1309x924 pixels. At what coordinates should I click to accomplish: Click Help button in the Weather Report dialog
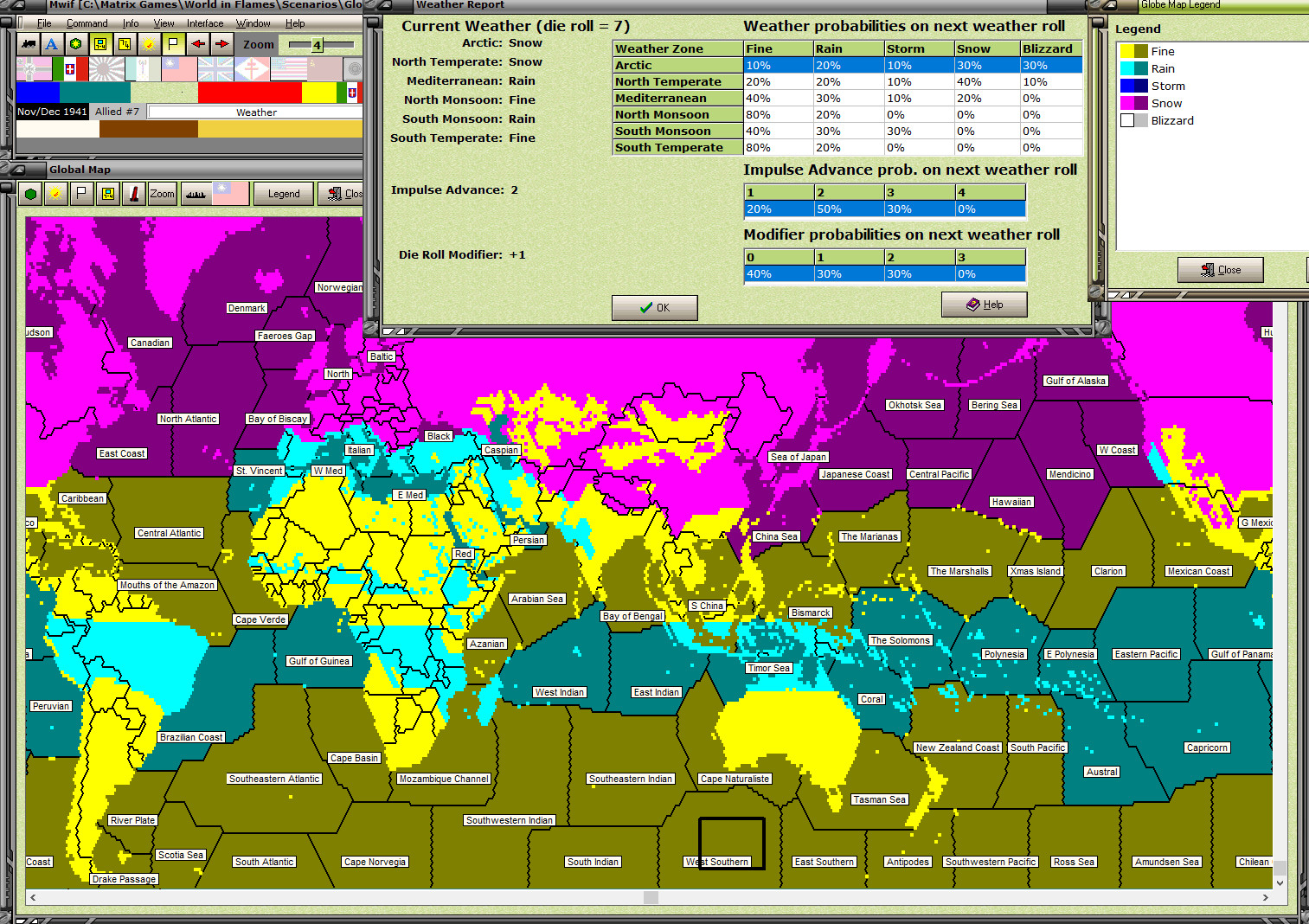coord(985,305)
